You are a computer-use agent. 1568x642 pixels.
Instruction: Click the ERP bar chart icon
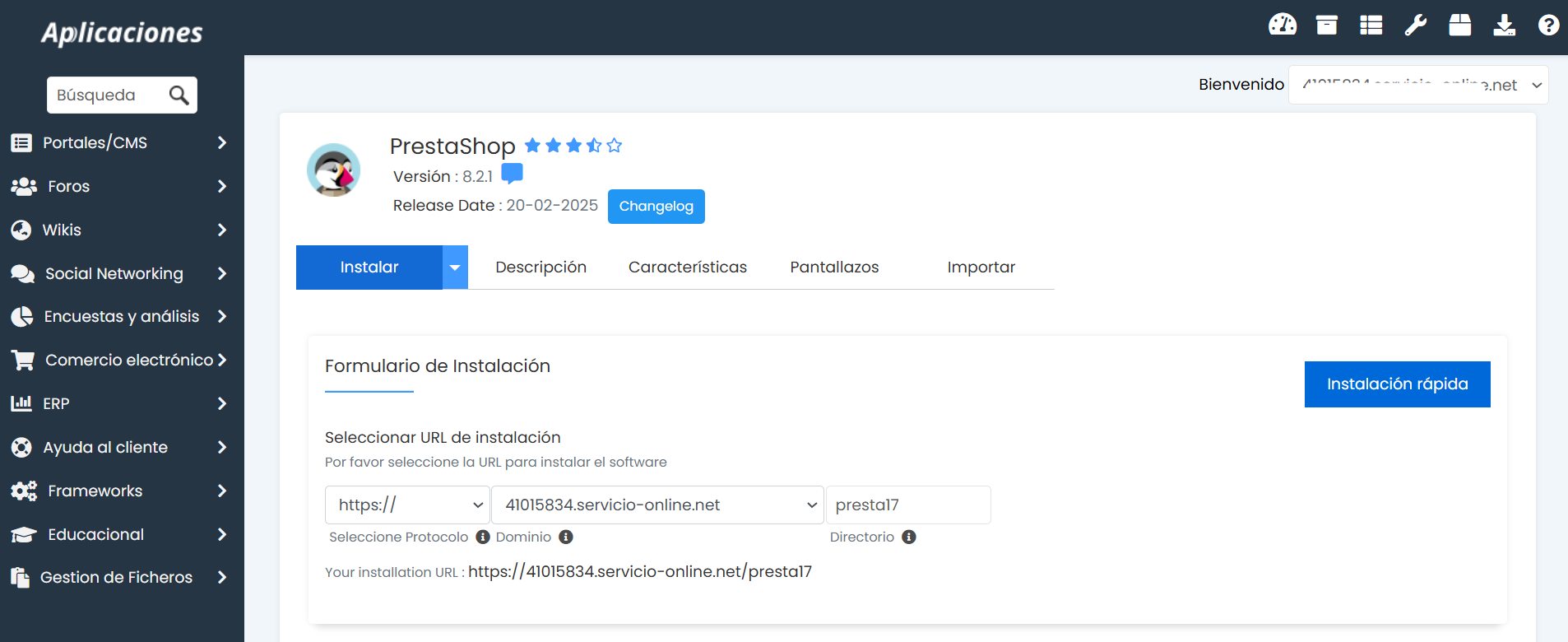pos(21,403)
